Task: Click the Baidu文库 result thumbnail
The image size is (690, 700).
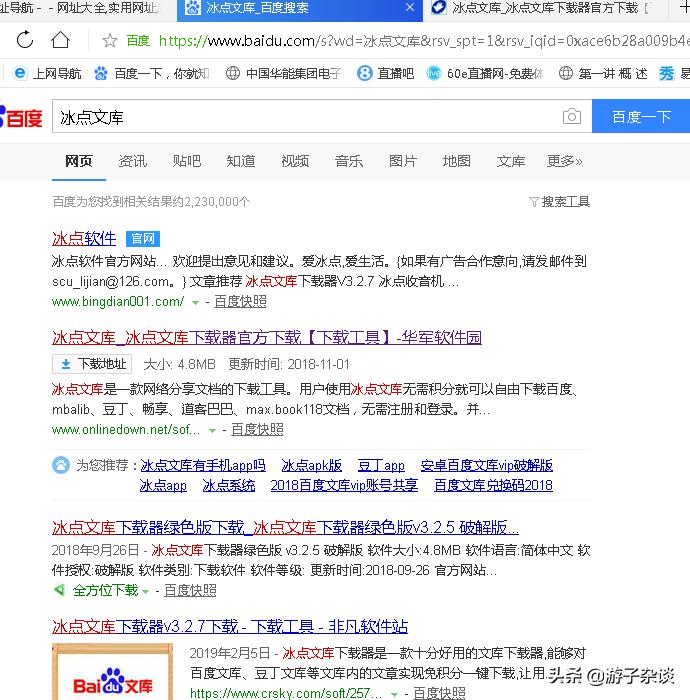Action: (x=112, y=671)
